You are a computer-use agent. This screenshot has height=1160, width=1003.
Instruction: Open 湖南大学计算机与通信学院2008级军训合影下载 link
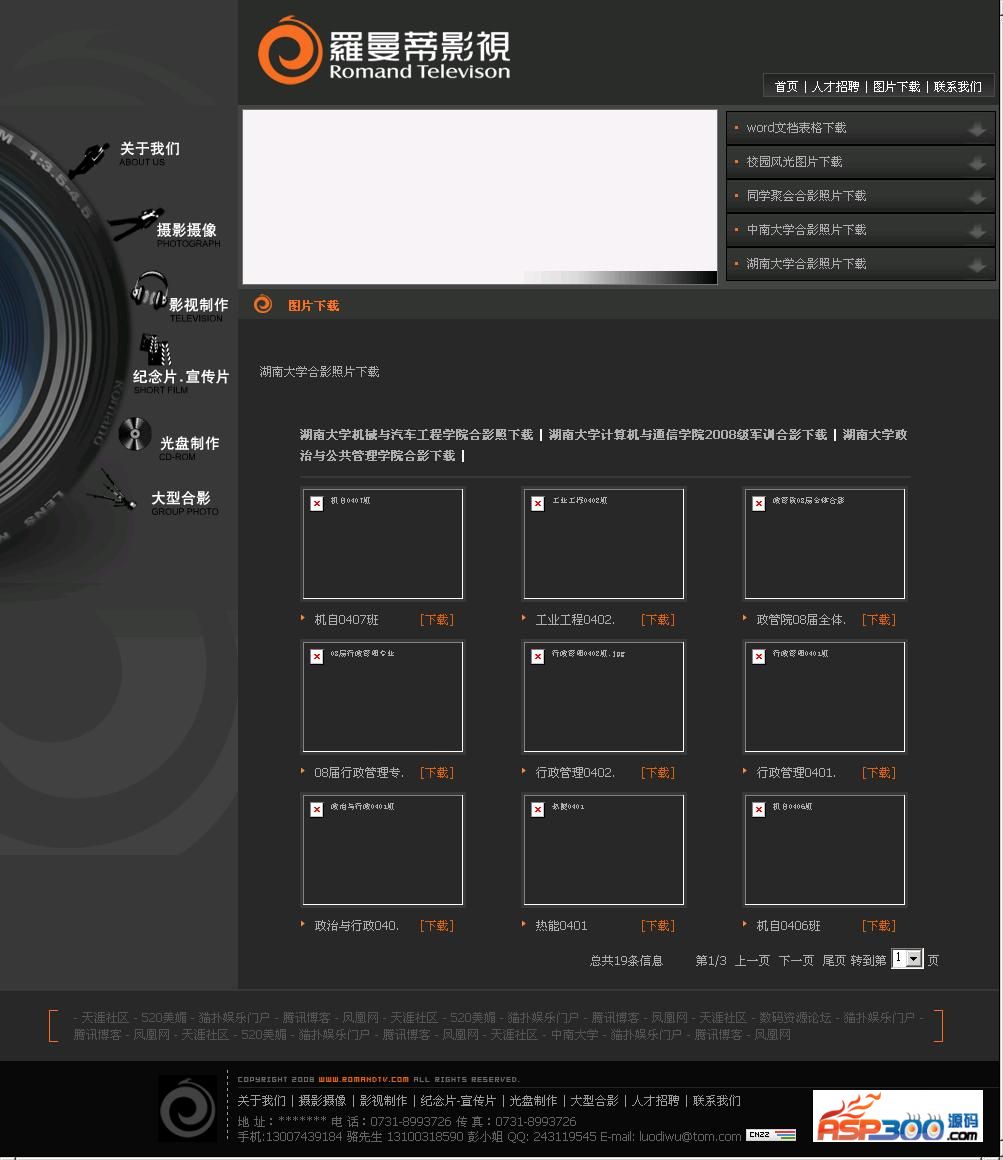[688, 434]
